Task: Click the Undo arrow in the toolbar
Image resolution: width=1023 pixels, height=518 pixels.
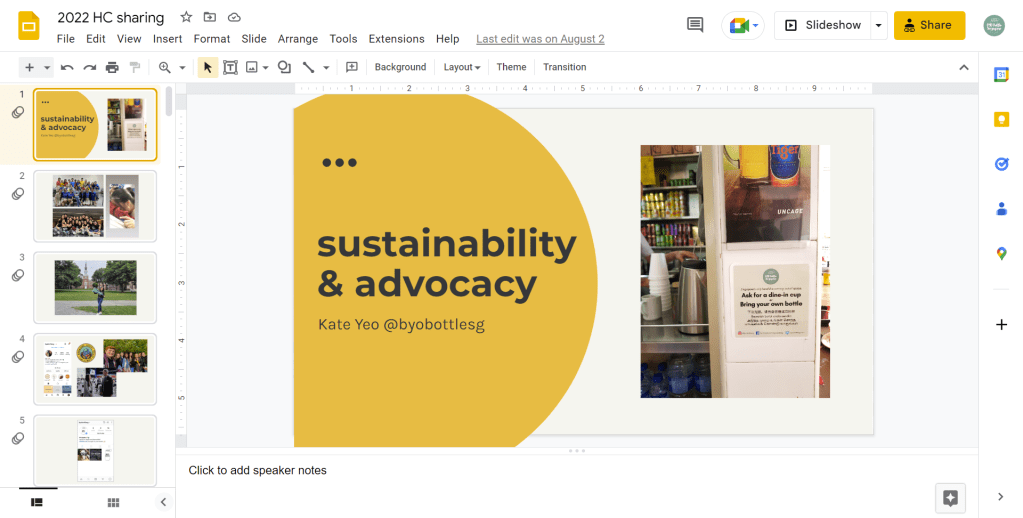Action: [67, 67]
